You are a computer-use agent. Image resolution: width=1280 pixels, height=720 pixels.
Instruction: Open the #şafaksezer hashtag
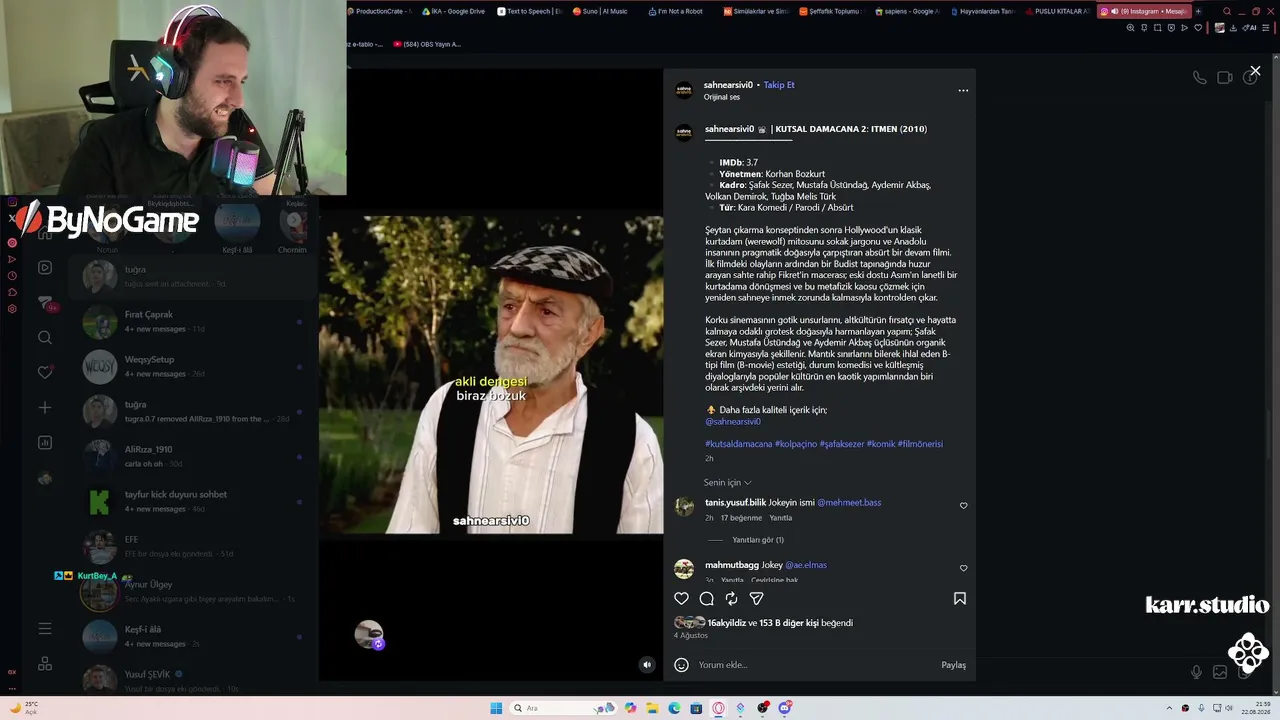tap(842, 444)
